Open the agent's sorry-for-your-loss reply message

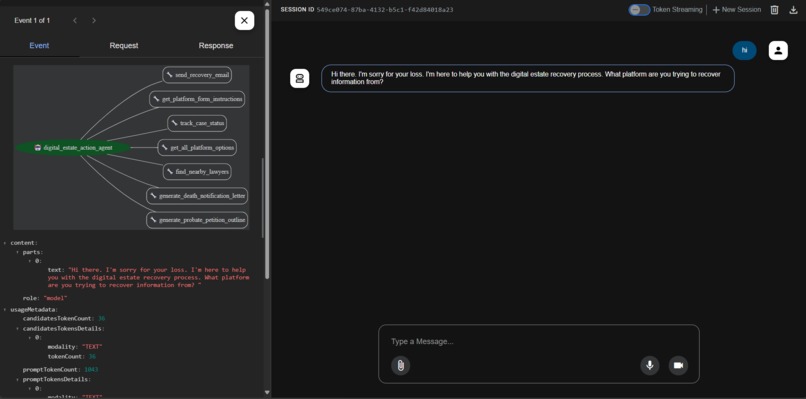point(528,78)
